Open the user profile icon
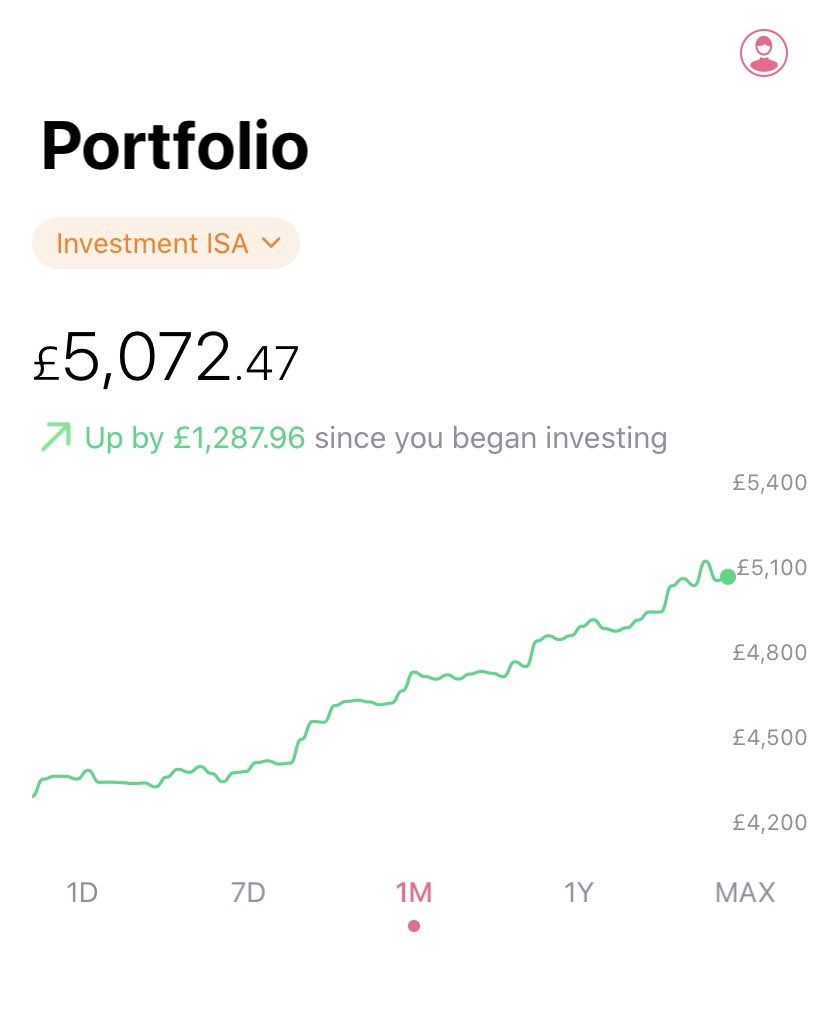Image resolution: width=828 pixels, height=1016 pixels. [764, 52]
